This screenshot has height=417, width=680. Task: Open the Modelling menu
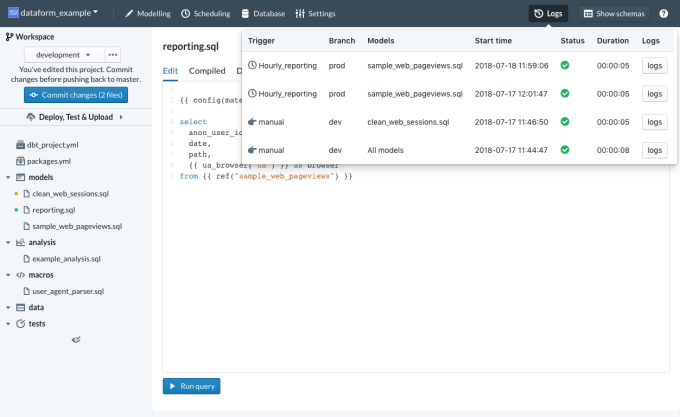tap(147, 14)
